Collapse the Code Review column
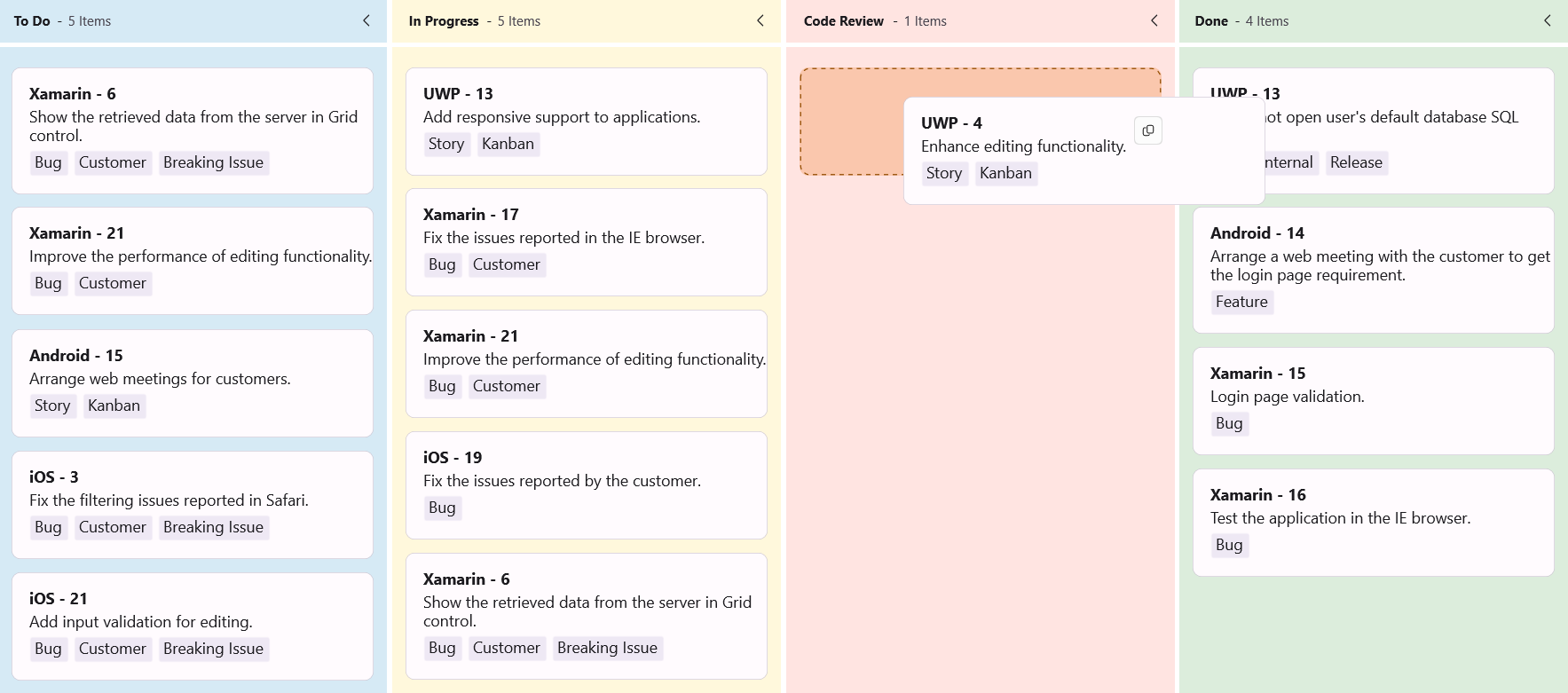 coord(1154,20)
